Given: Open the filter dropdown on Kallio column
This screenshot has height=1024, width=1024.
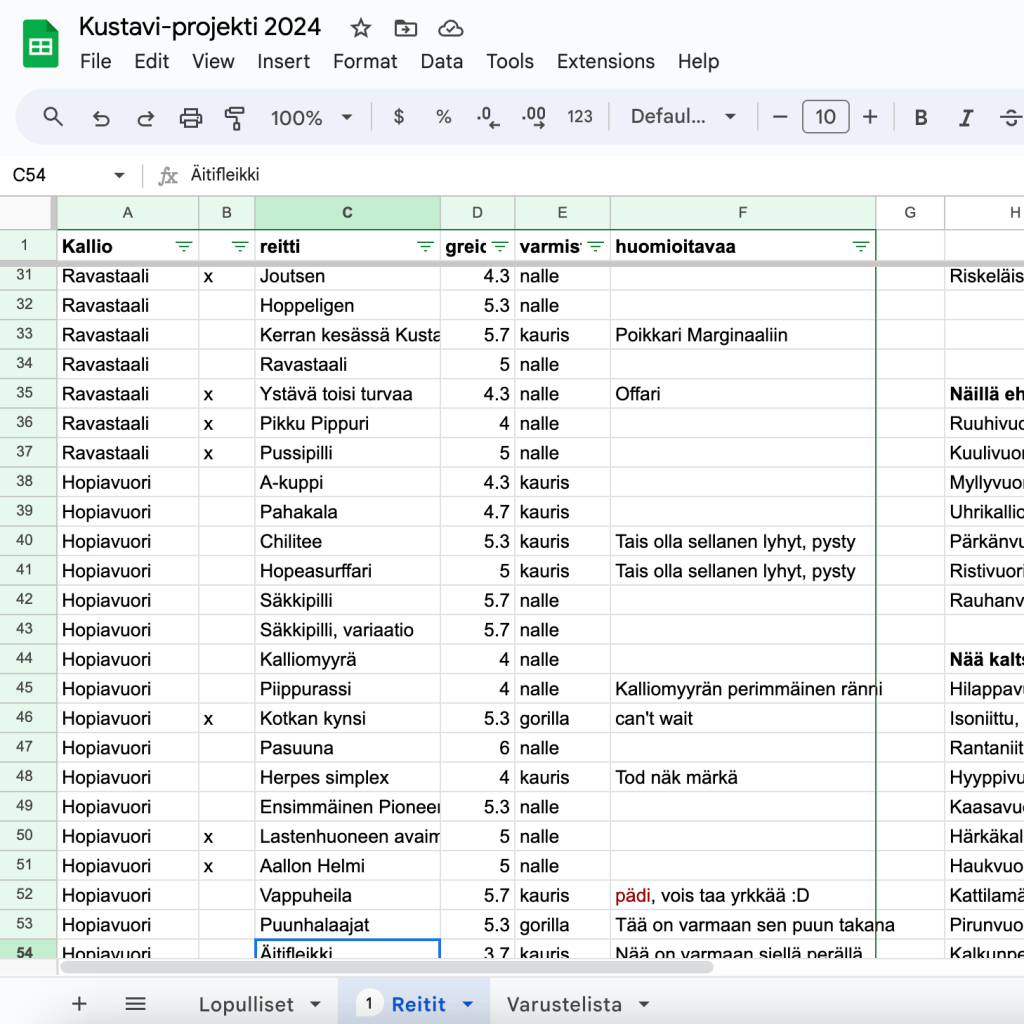Looking at the screenshot, I should coord(184,246).
